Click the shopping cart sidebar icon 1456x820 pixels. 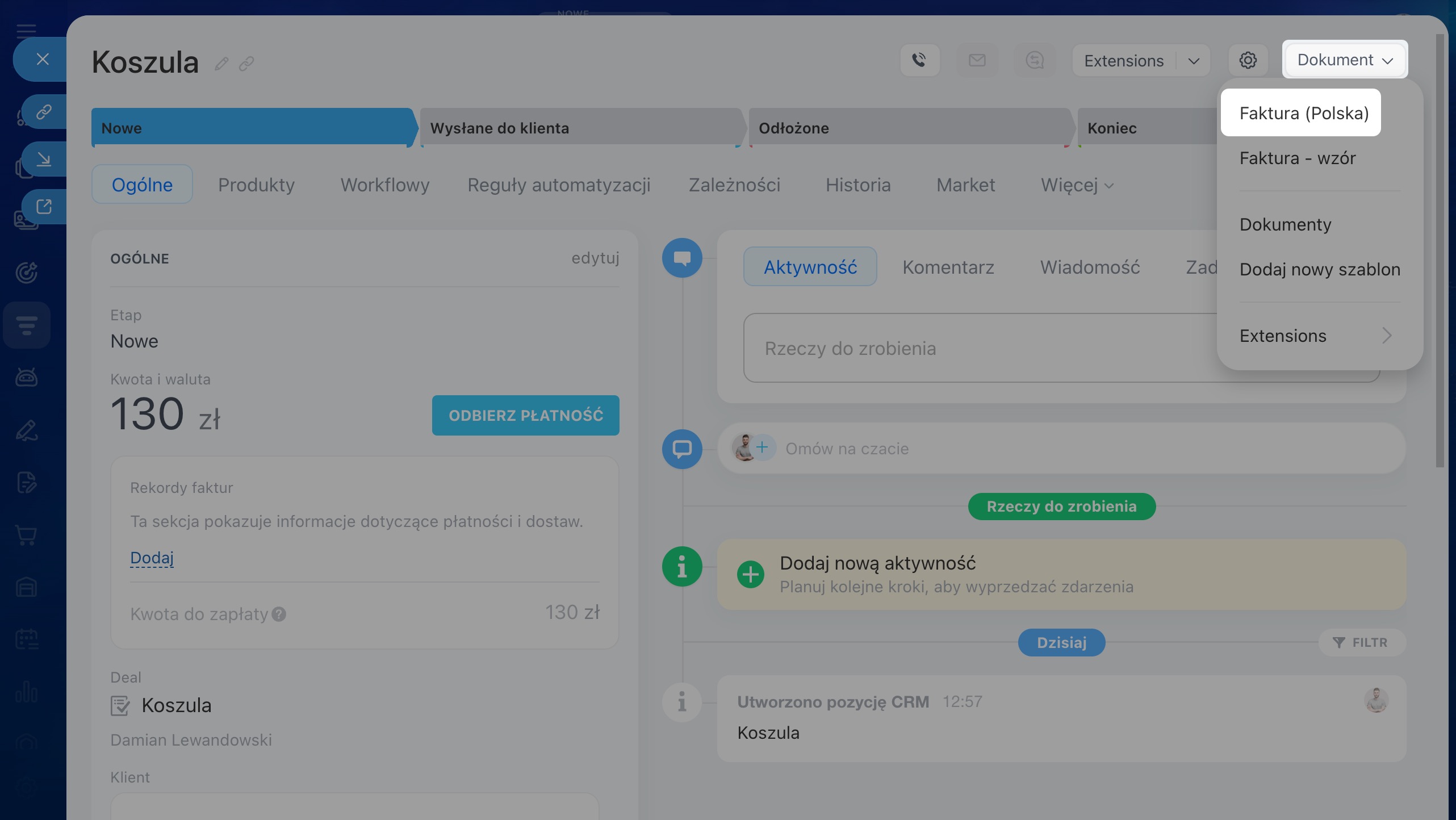(x=26, y=534)
